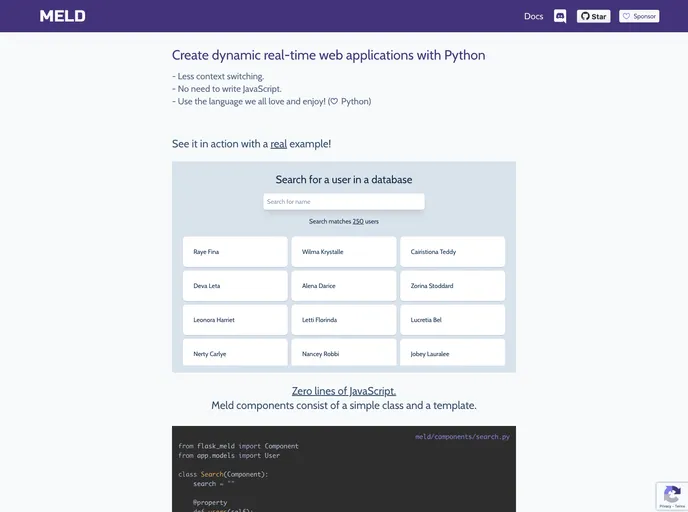Click the Deva Leta user card
This screenshot has width=688, height=512.
235,286
